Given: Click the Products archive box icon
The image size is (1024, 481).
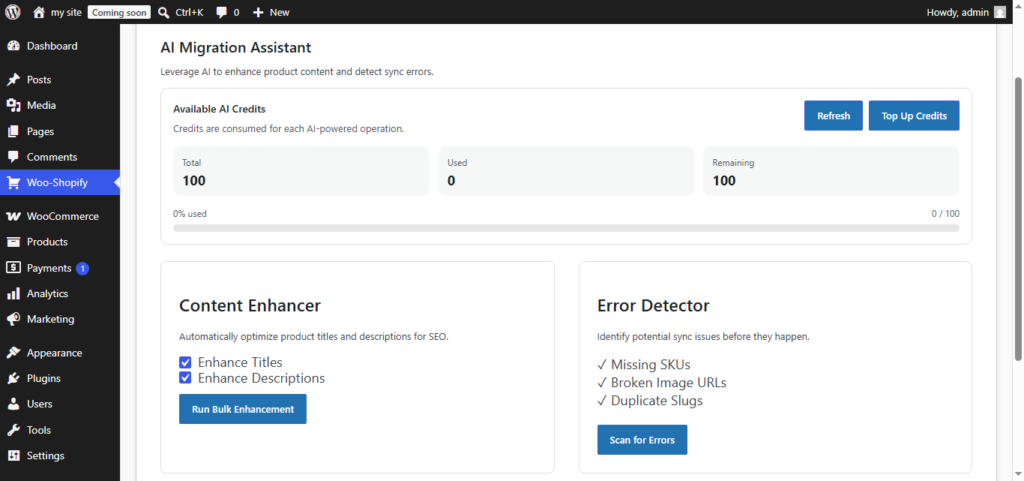Looking at the screenshot, I should [x=13, y=242].
